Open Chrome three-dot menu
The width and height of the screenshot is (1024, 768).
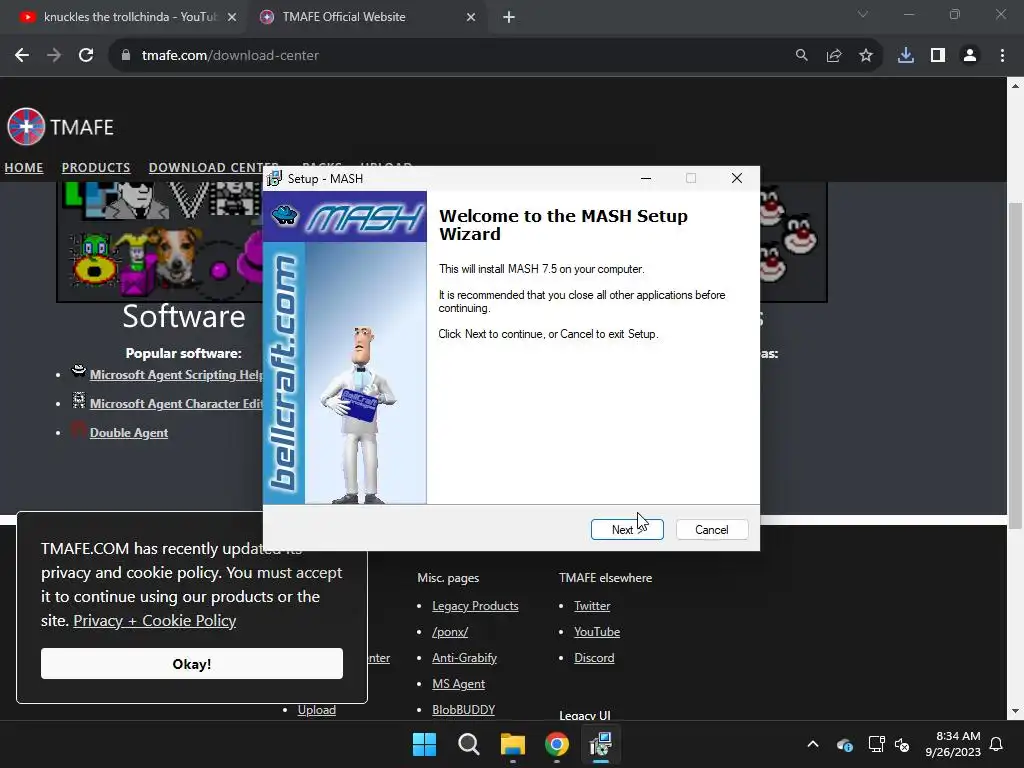(1002, 56)
